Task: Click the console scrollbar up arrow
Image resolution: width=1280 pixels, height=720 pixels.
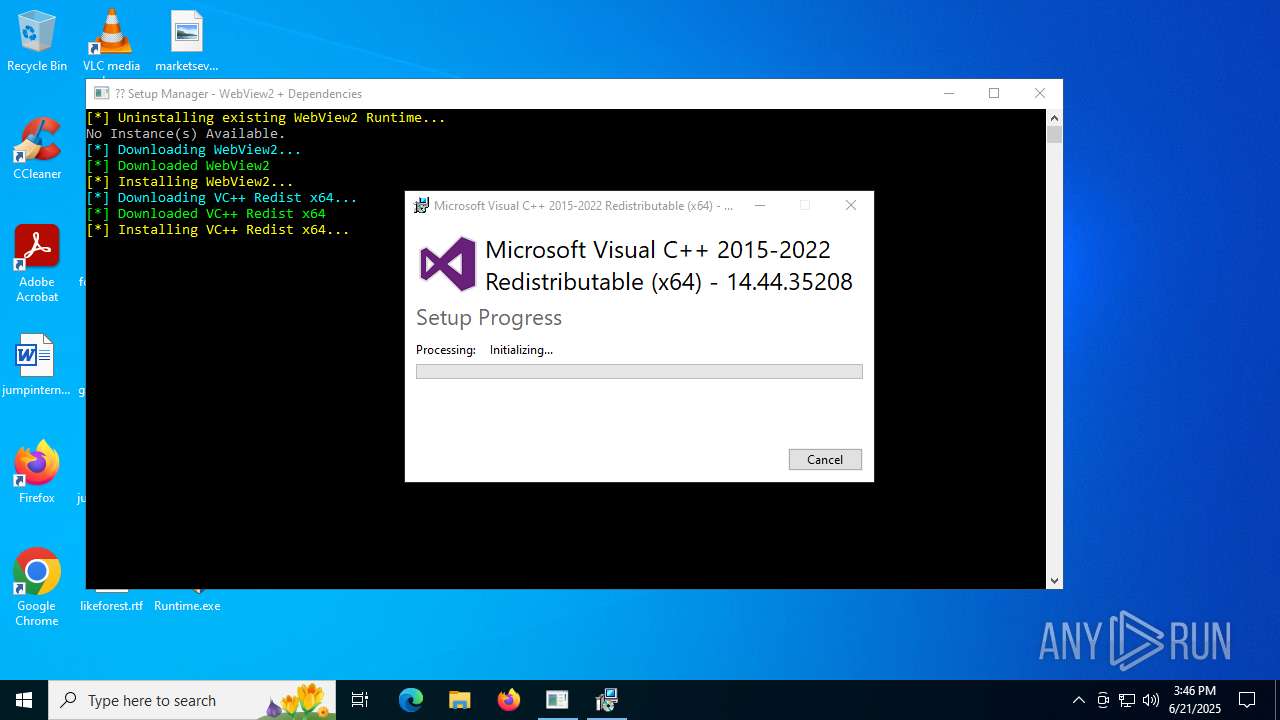Action: point(1054,118)
